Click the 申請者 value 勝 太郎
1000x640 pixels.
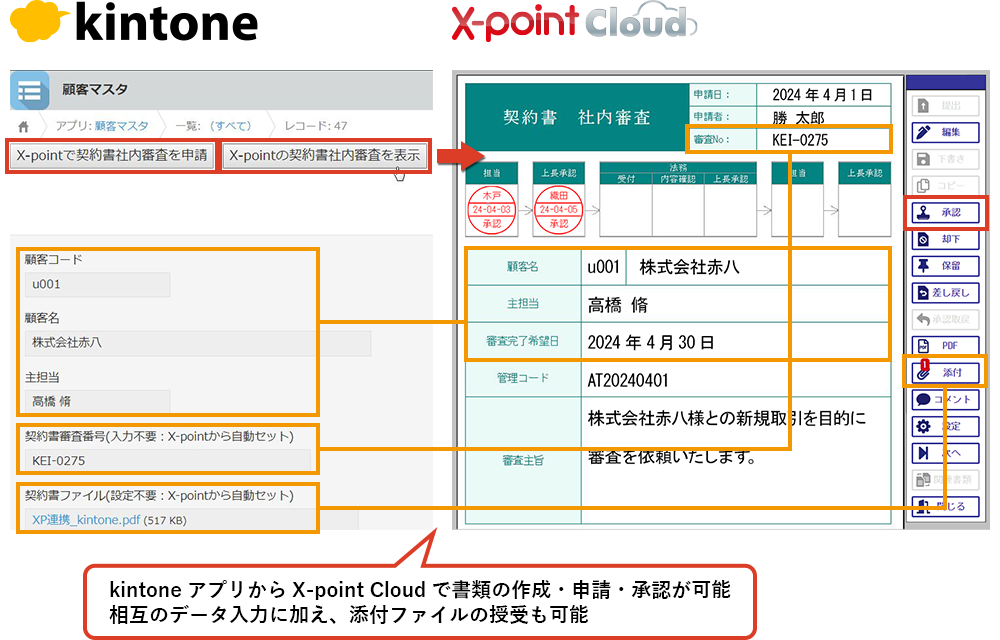798,117
